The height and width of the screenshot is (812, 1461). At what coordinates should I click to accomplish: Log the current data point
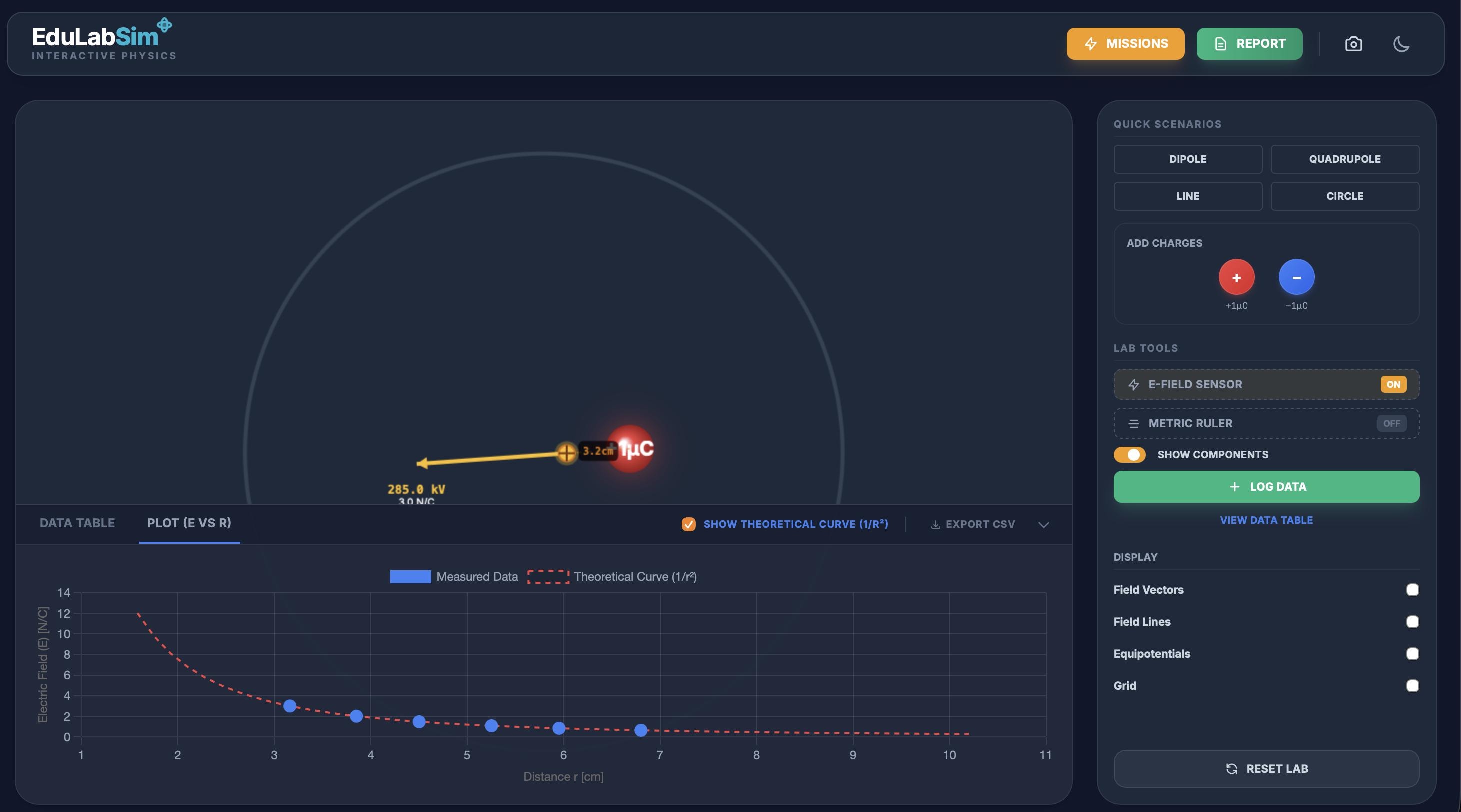point(1266,486)
